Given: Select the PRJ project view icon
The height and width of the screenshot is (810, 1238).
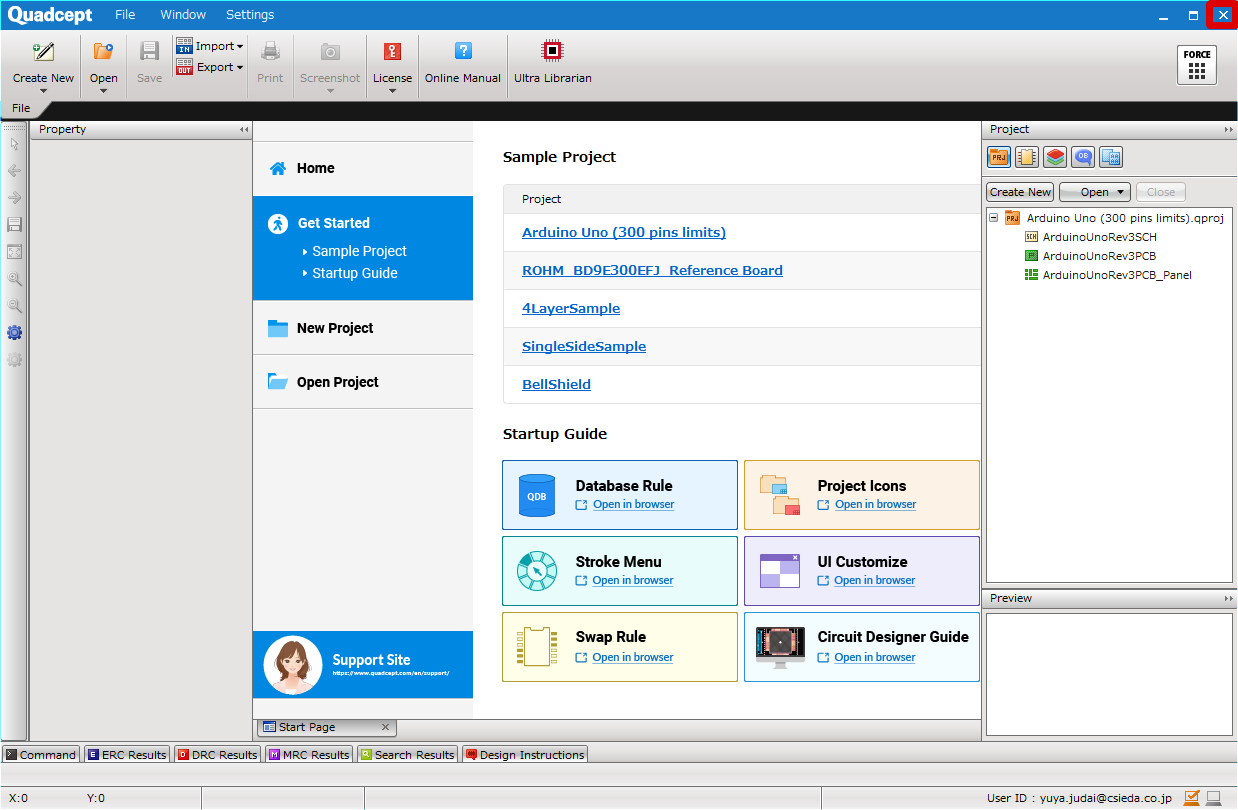Looking at the screenshot, I should (x=999, y=157).
